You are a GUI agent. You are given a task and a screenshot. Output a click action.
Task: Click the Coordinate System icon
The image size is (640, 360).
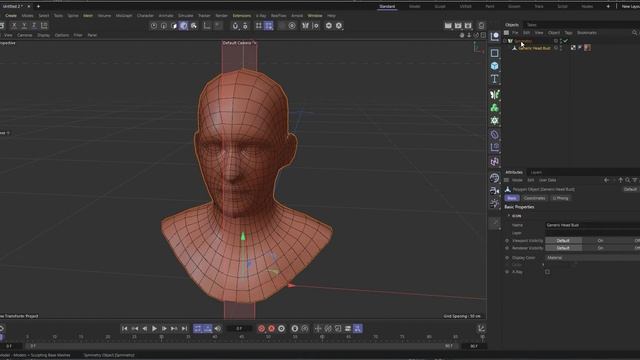pos(44,25)
